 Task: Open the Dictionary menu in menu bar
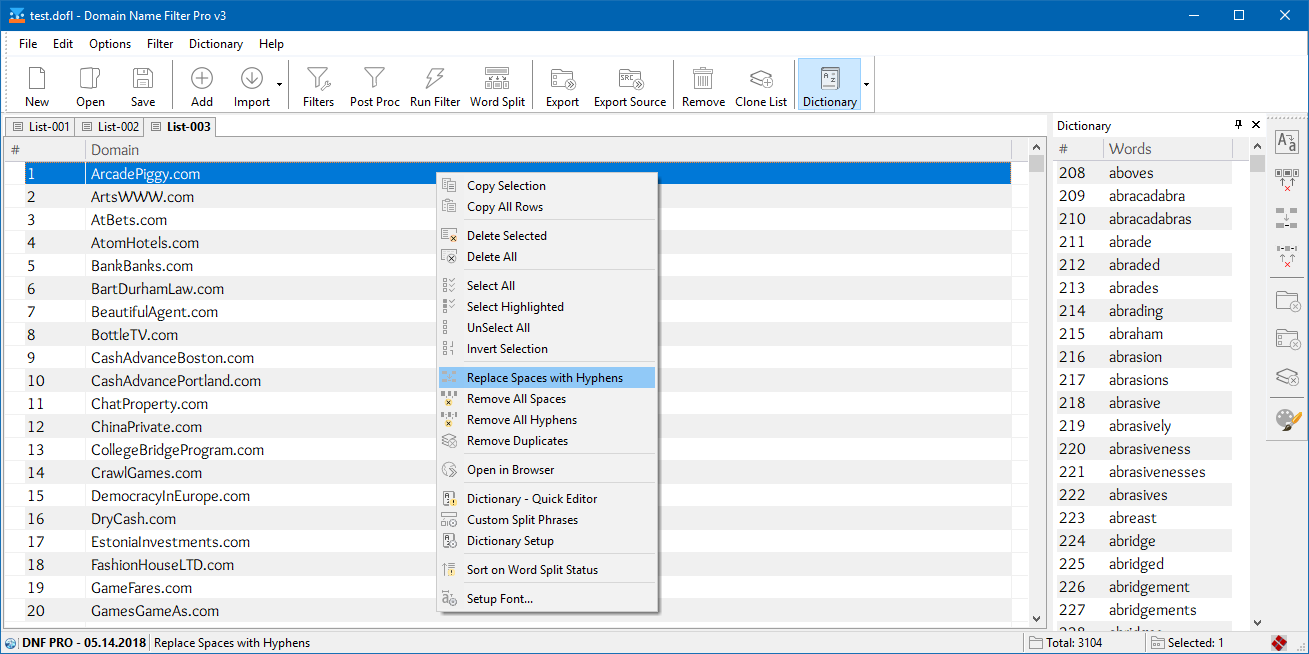[216, 44]
